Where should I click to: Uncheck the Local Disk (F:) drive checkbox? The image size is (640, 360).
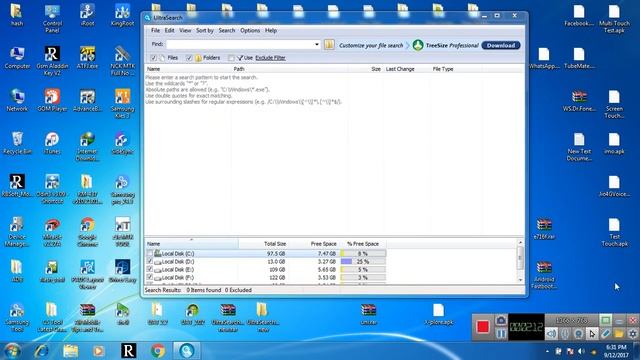(150, 277)
